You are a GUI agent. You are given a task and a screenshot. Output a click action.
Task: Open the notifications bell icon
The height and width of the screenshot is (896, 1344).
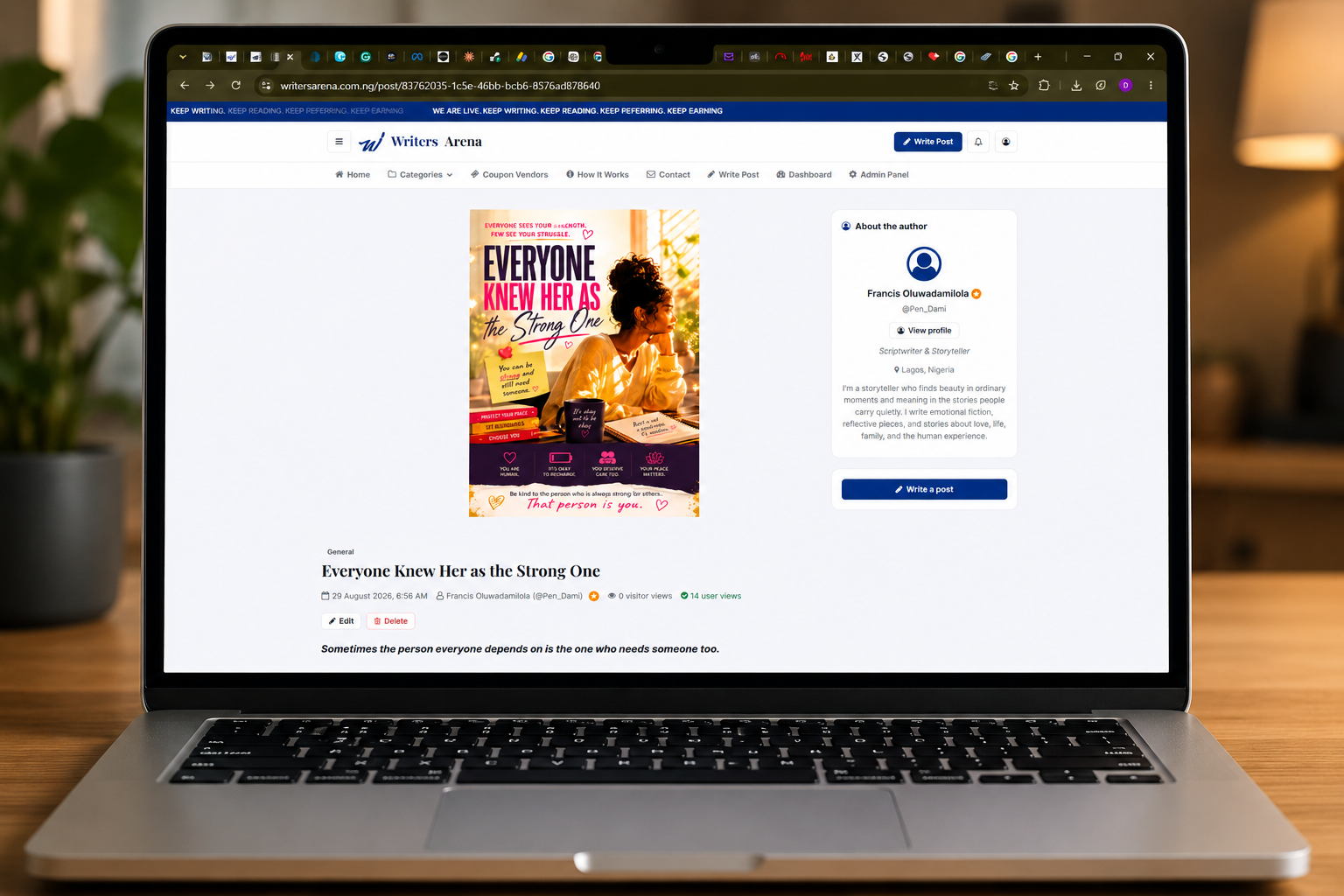(x=978, y=142)
